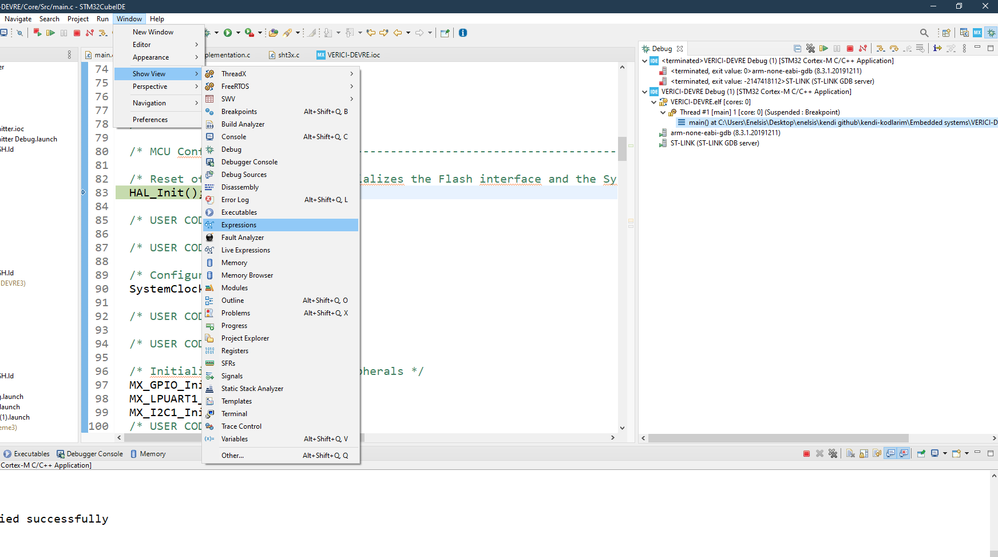
Task: Click the Terminate red square in Debug view
Action: (x=850, y=48)
